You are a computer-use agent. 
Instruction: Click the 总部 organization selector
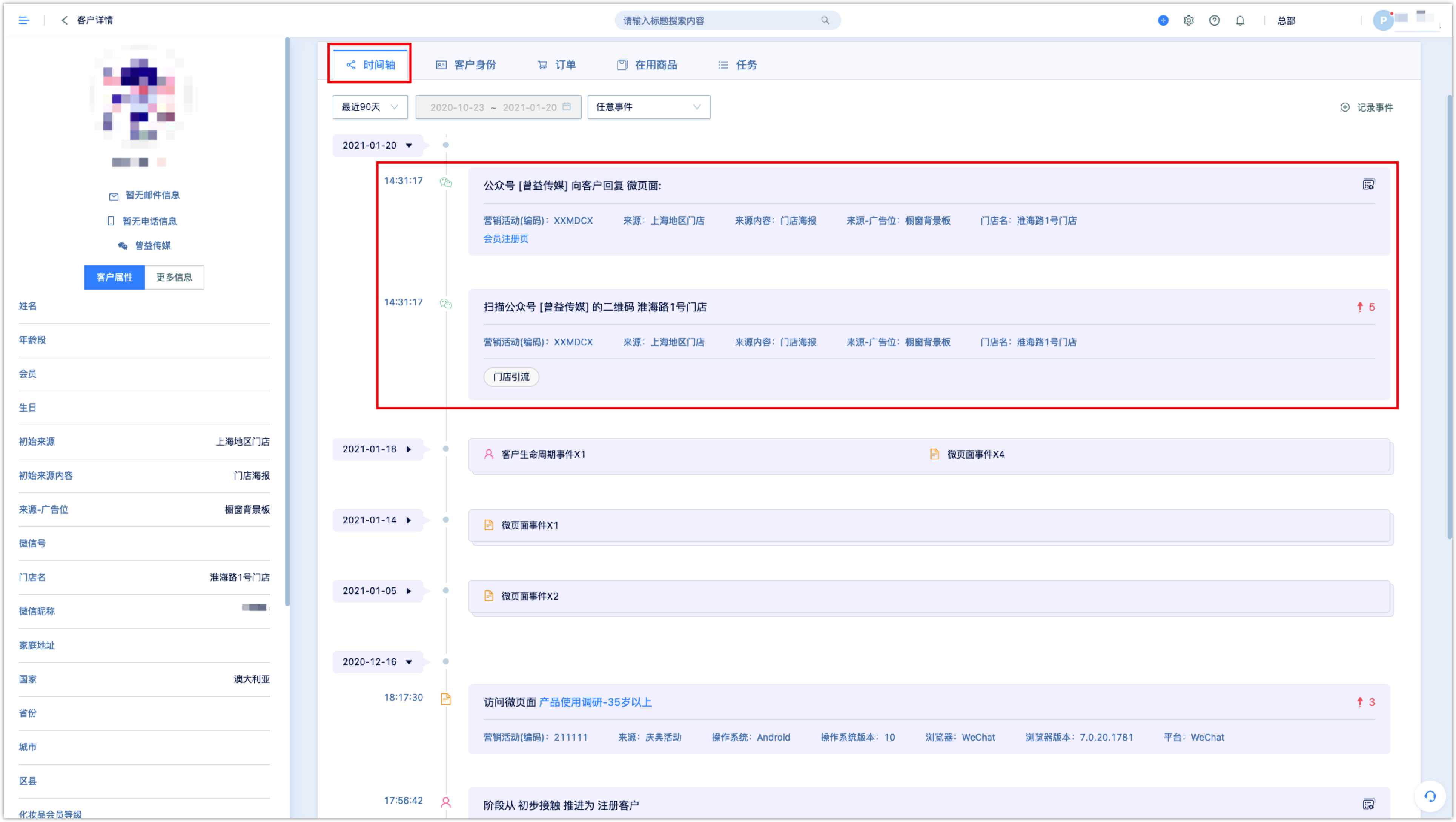tap(1286, 20)
